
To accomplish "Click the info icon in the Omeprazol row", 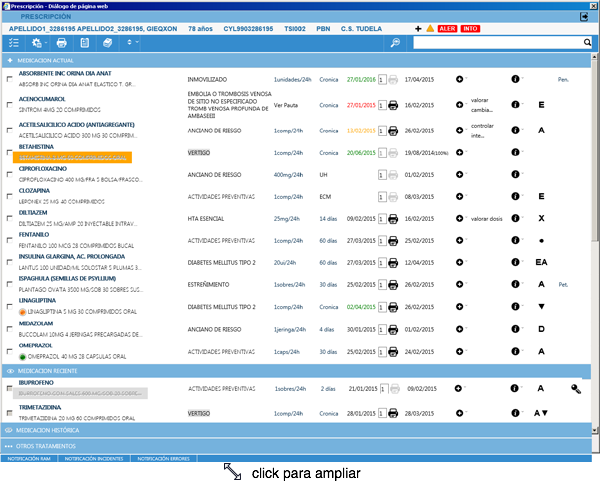I will coord(516,352).
